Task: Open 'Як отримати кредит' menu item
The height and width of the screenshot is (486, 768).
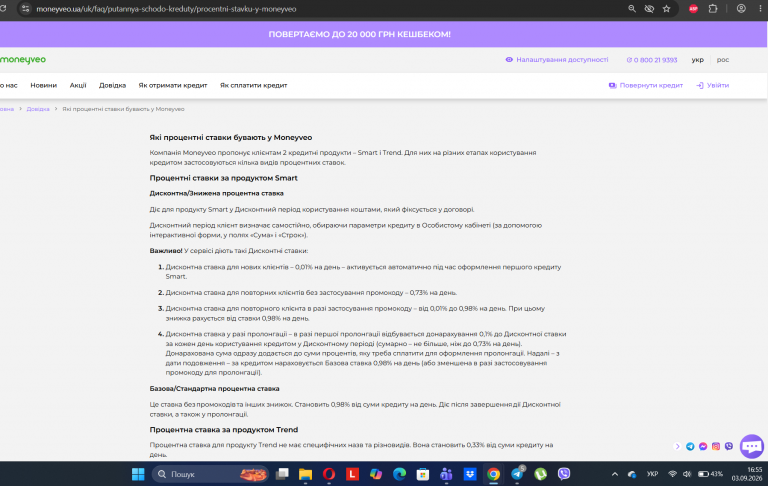Action: (172, 85)
